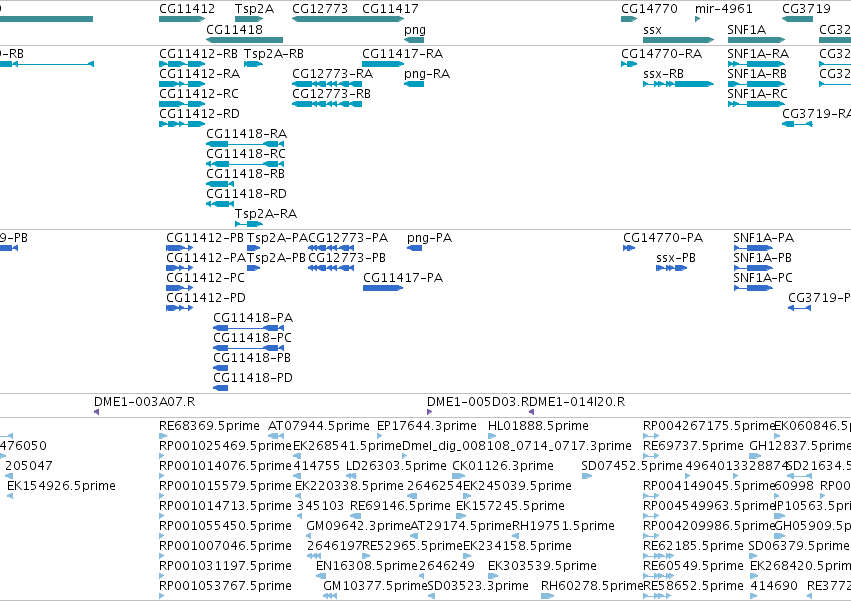This screenshot has width=851, height=601.
Task: Click the CG11412-RD transcript label
Action: pos(199,114)
